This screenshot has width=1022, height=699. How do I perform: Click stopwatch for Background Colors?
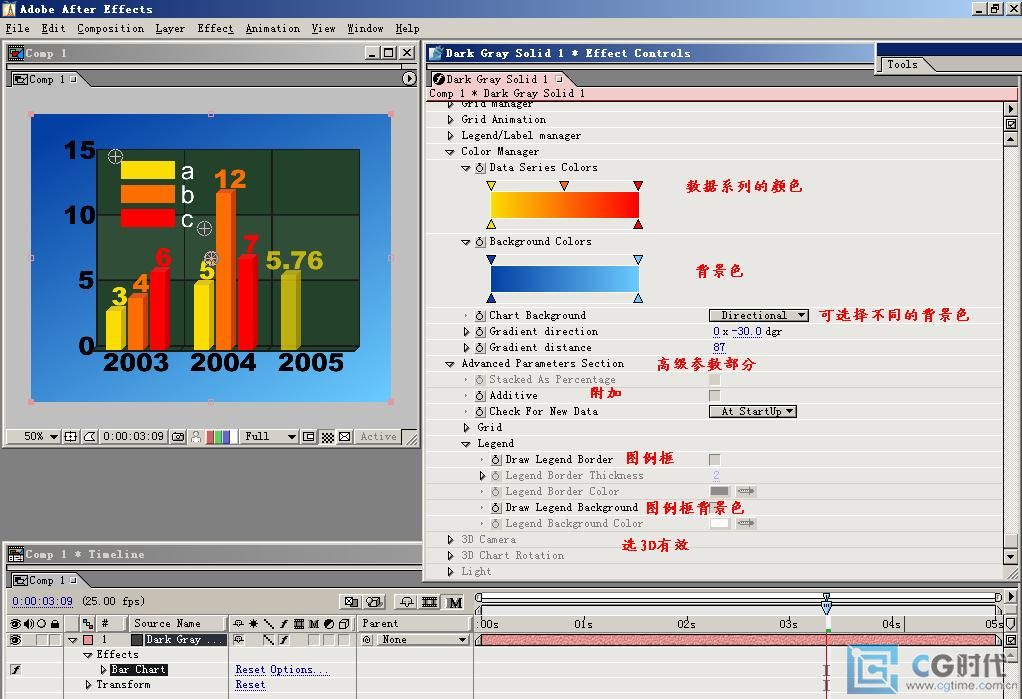[480, 242]
